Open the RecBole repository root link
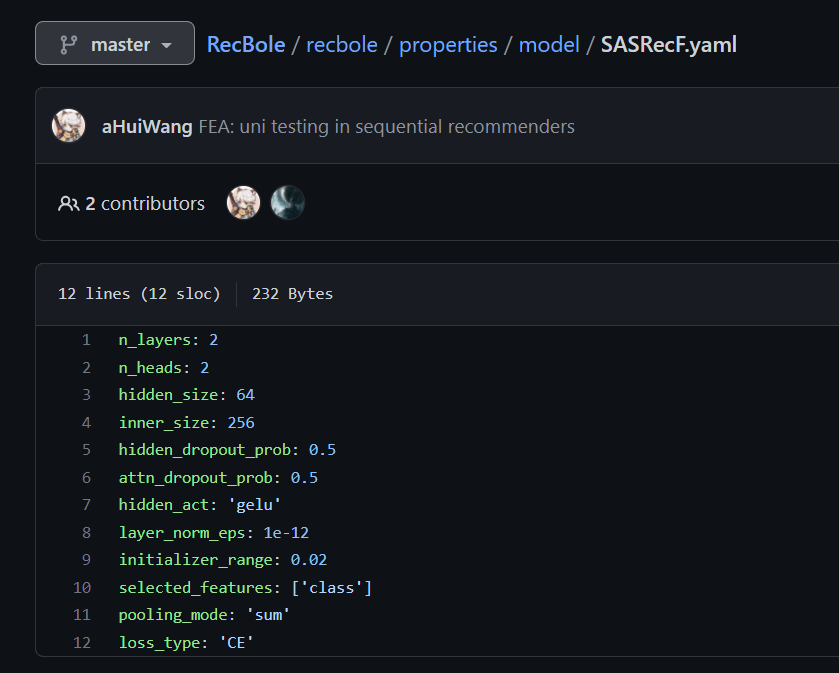Image resolution: width=839 pixels, height=673 pixels. tap(246, 44)
